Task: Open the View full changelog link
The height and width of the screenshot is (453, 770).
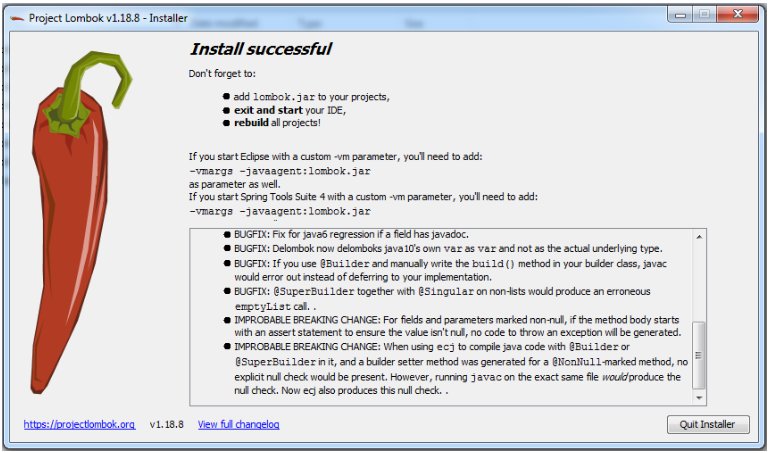Action: [x=239, y=425]
